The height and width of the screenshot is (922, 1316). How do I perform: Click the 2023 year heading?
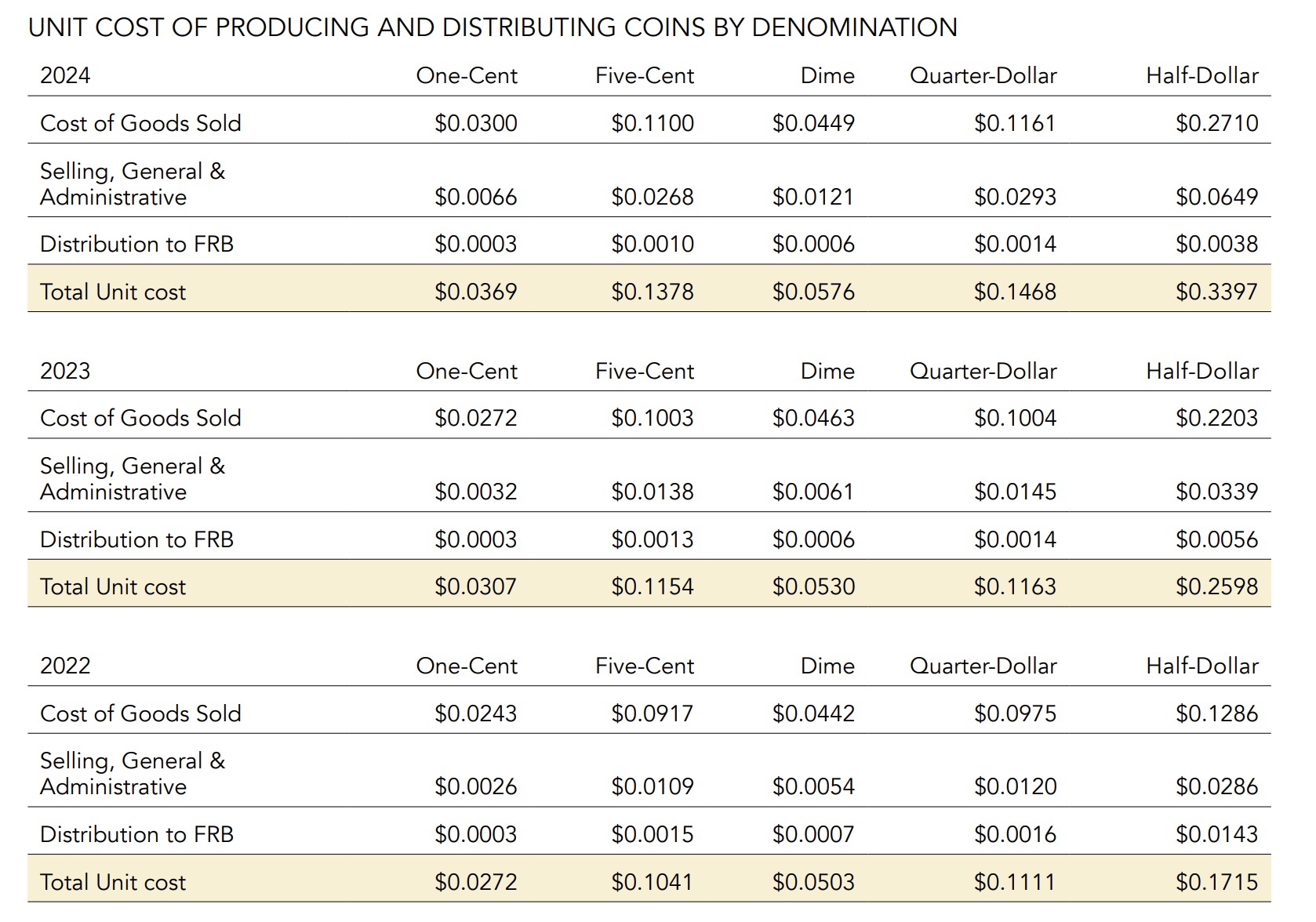(x=65, y=371)
